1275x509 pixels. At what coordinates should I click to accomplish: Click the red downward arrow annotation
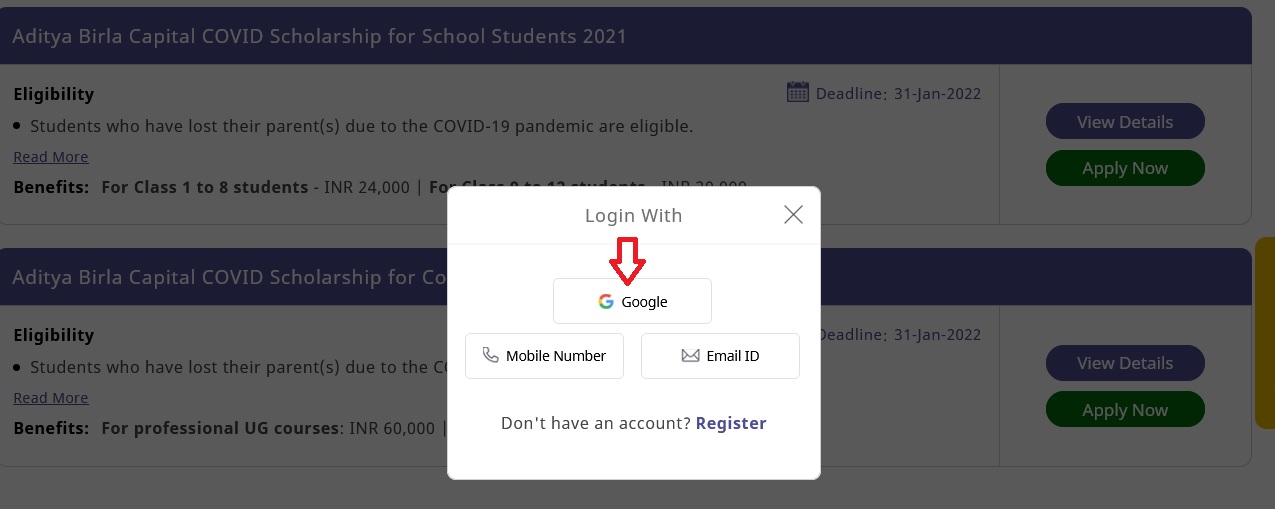pos(629,260)
